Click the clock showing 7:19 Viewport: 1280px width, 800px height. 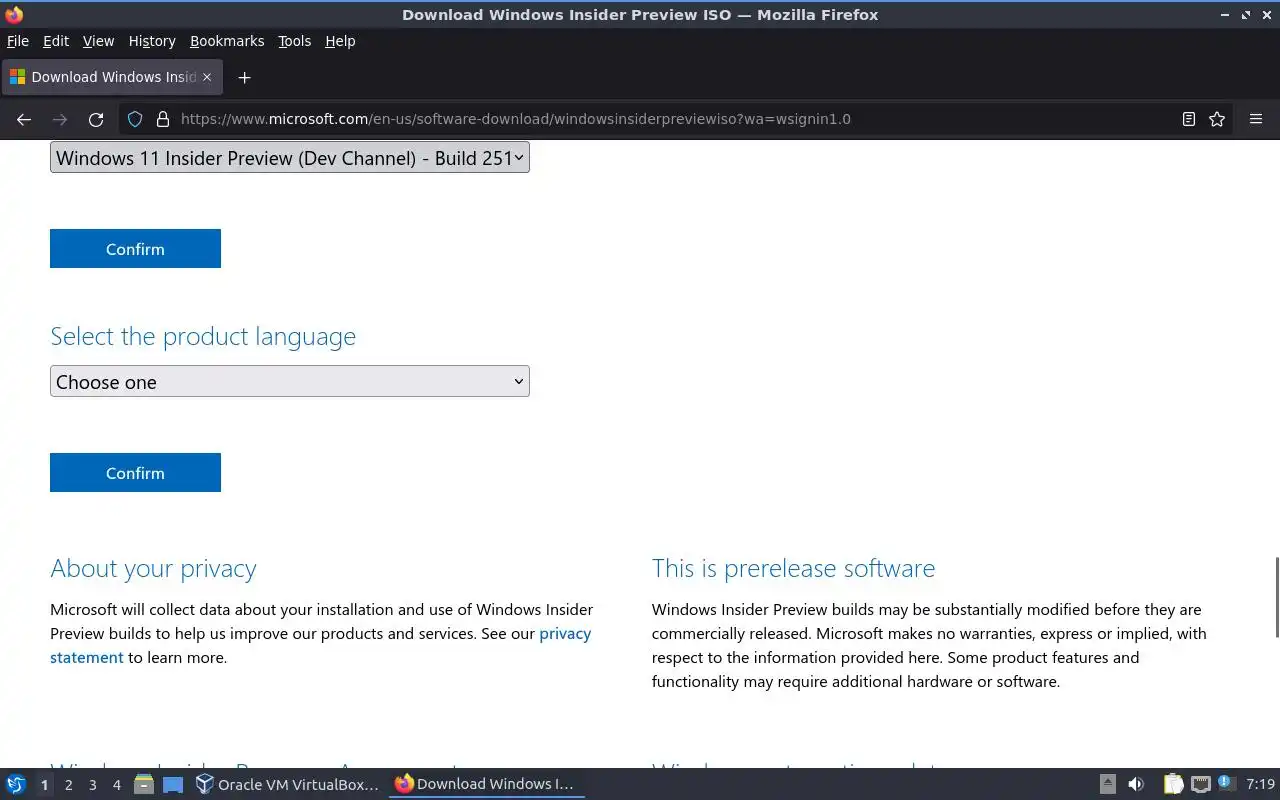click(1261, 785)
